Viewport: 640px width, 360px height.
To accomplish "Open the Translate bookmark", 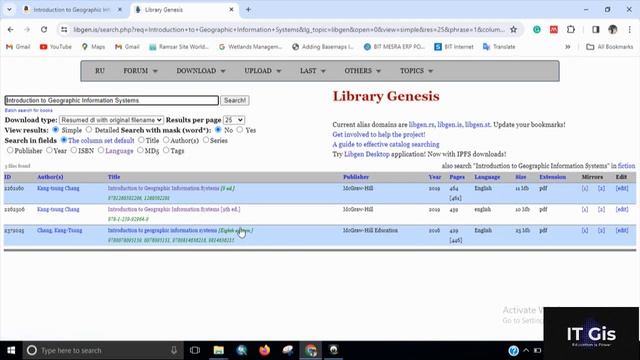I will coord(499,47).
